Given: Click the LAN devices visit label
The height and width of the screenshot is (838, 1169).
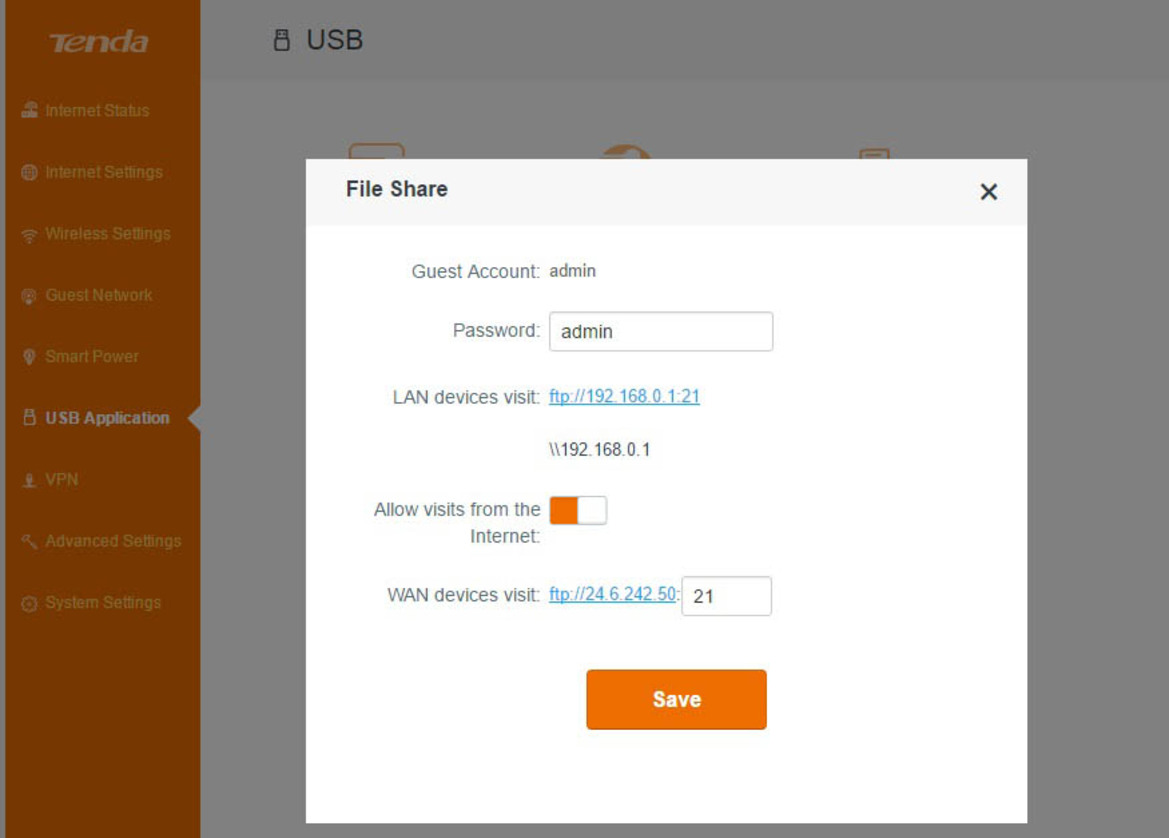Looking at the screenshot, I should click(466, 397).
